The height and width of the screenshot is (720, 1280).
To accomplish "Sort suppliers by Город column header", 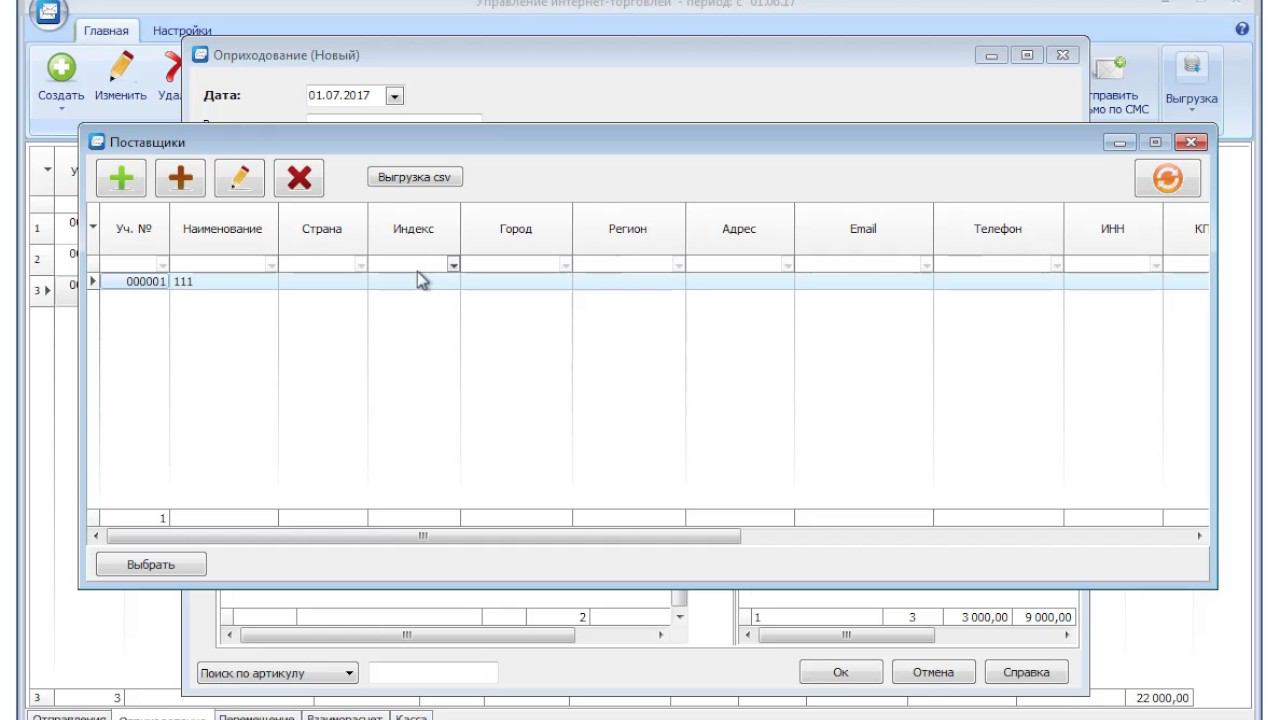I will pyautogui.click(x=516, y=229).
